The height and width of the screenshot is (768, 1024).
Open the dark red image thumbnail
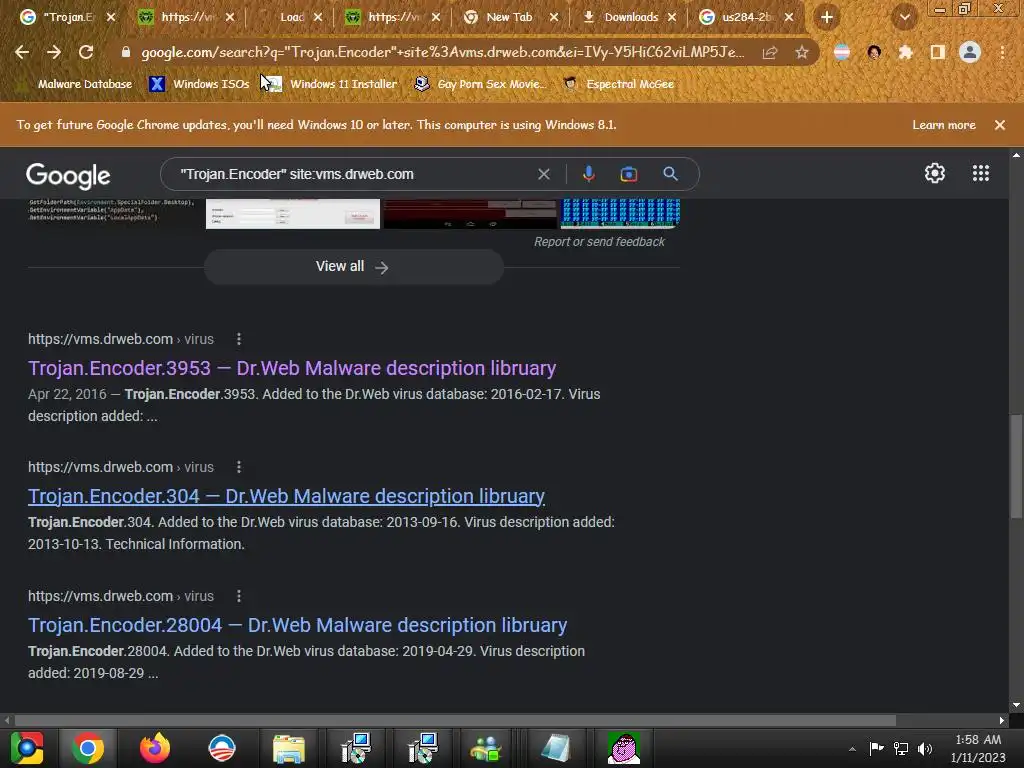tap(470, 214)
